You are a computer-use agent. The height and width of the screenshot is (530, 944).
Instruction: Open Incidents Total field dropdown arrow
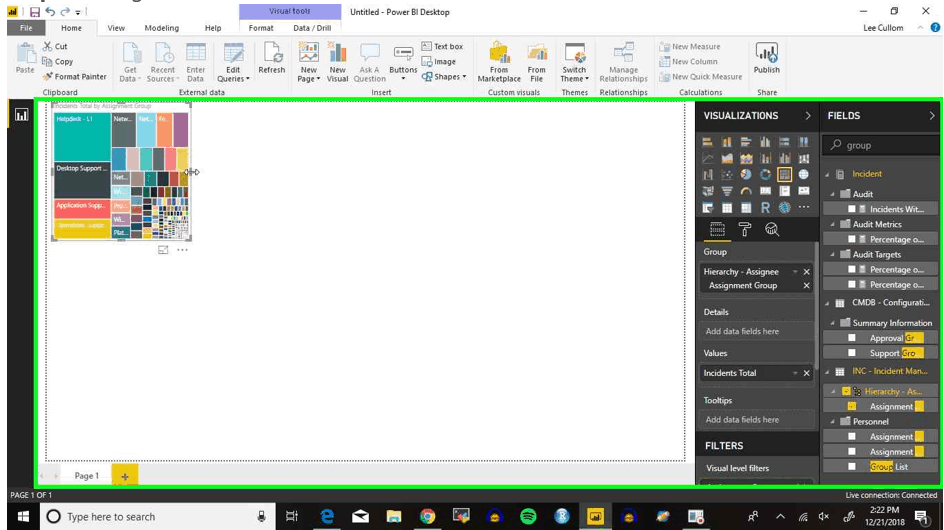[x=795, y=373]
